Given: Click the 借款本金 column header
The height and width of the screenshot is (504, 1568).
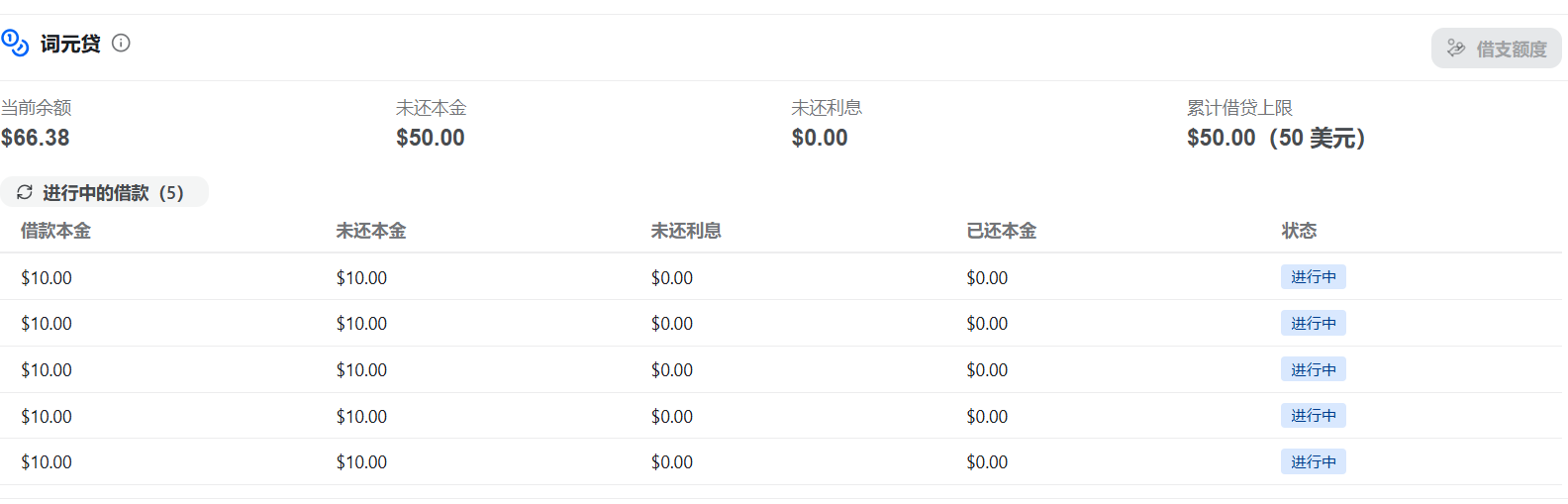Looking at the screenshot, I should (55, 231).
